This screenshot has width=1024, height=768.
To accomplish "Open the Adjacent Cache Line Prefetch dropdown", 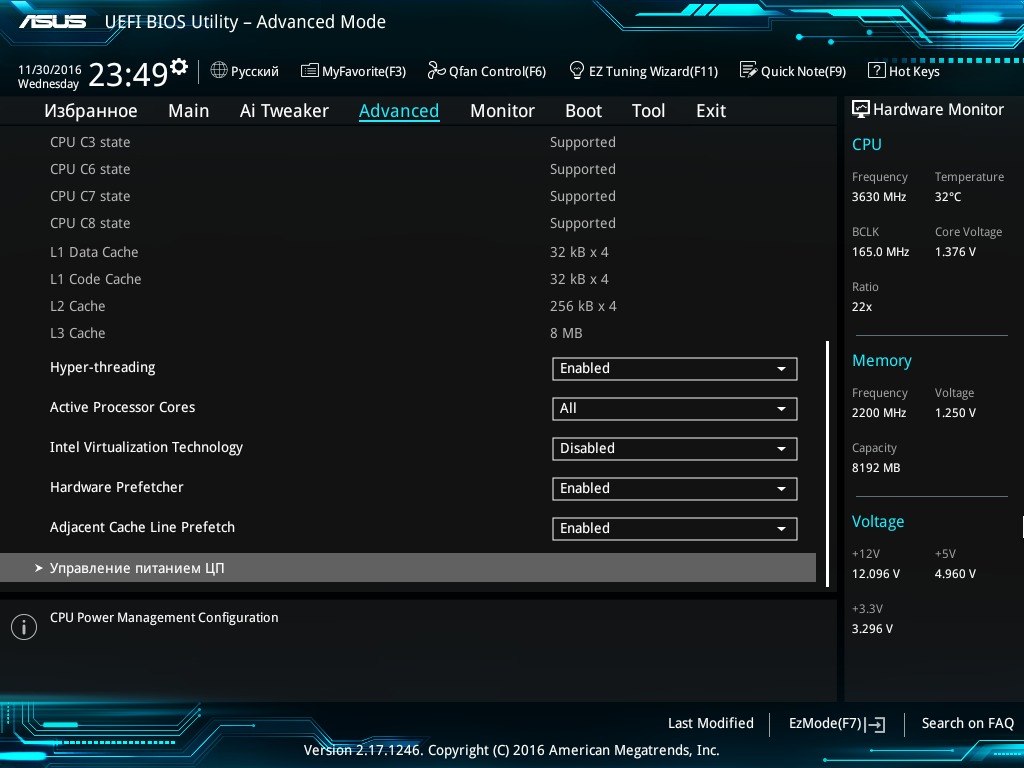I will [x=675, y=528].
